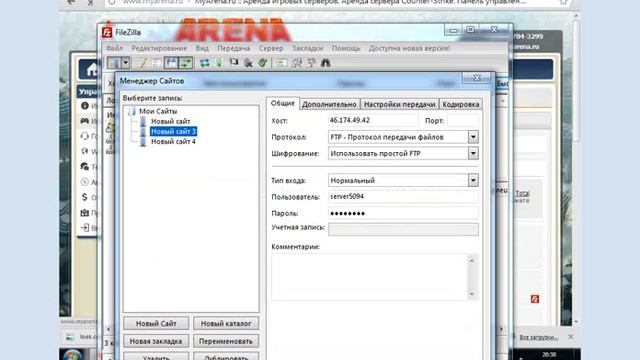Toggle remote directory tree display icon

pos(171,63)
